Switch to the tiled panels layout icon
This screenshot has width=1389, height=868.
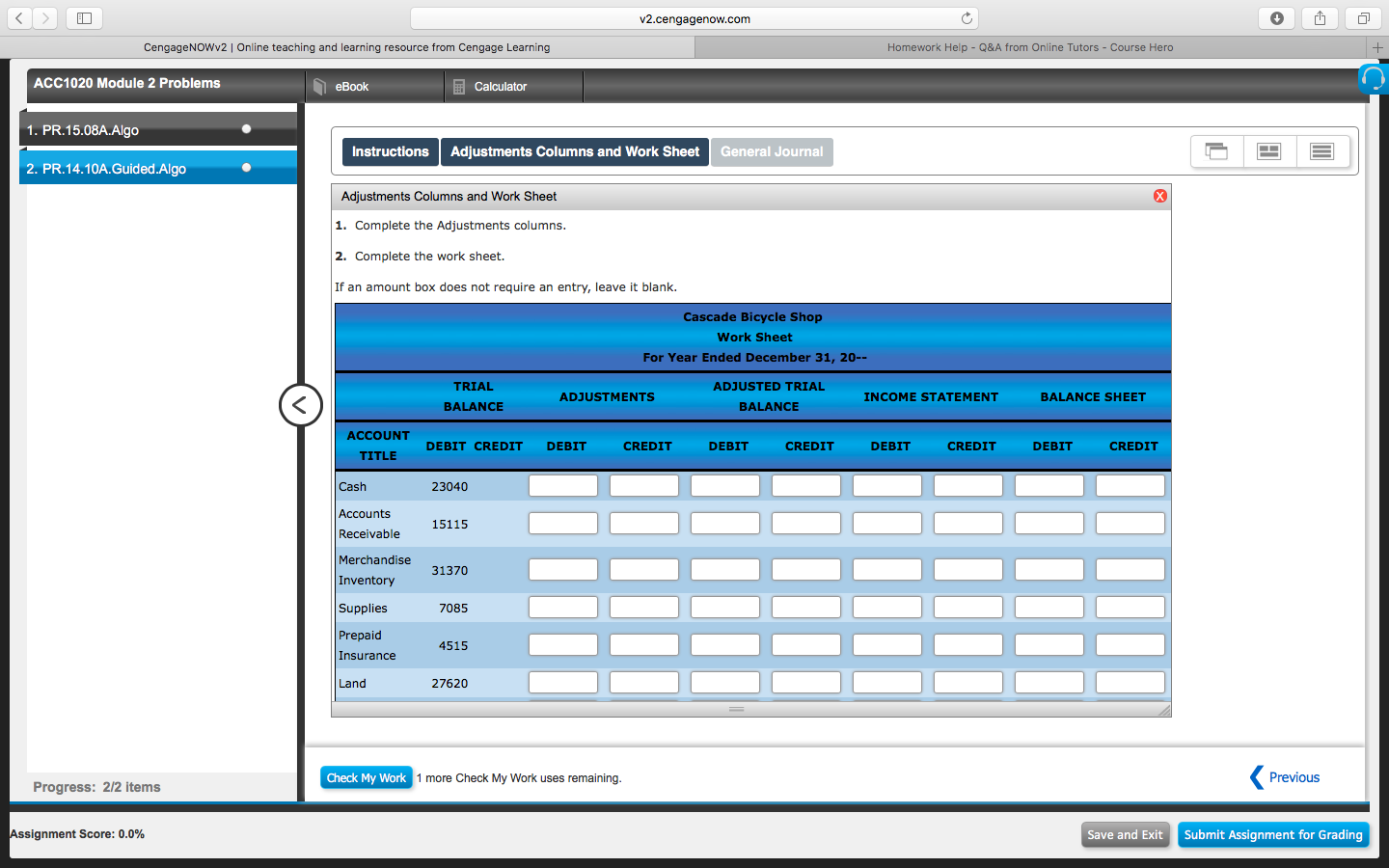click(x=1269, y=151)
